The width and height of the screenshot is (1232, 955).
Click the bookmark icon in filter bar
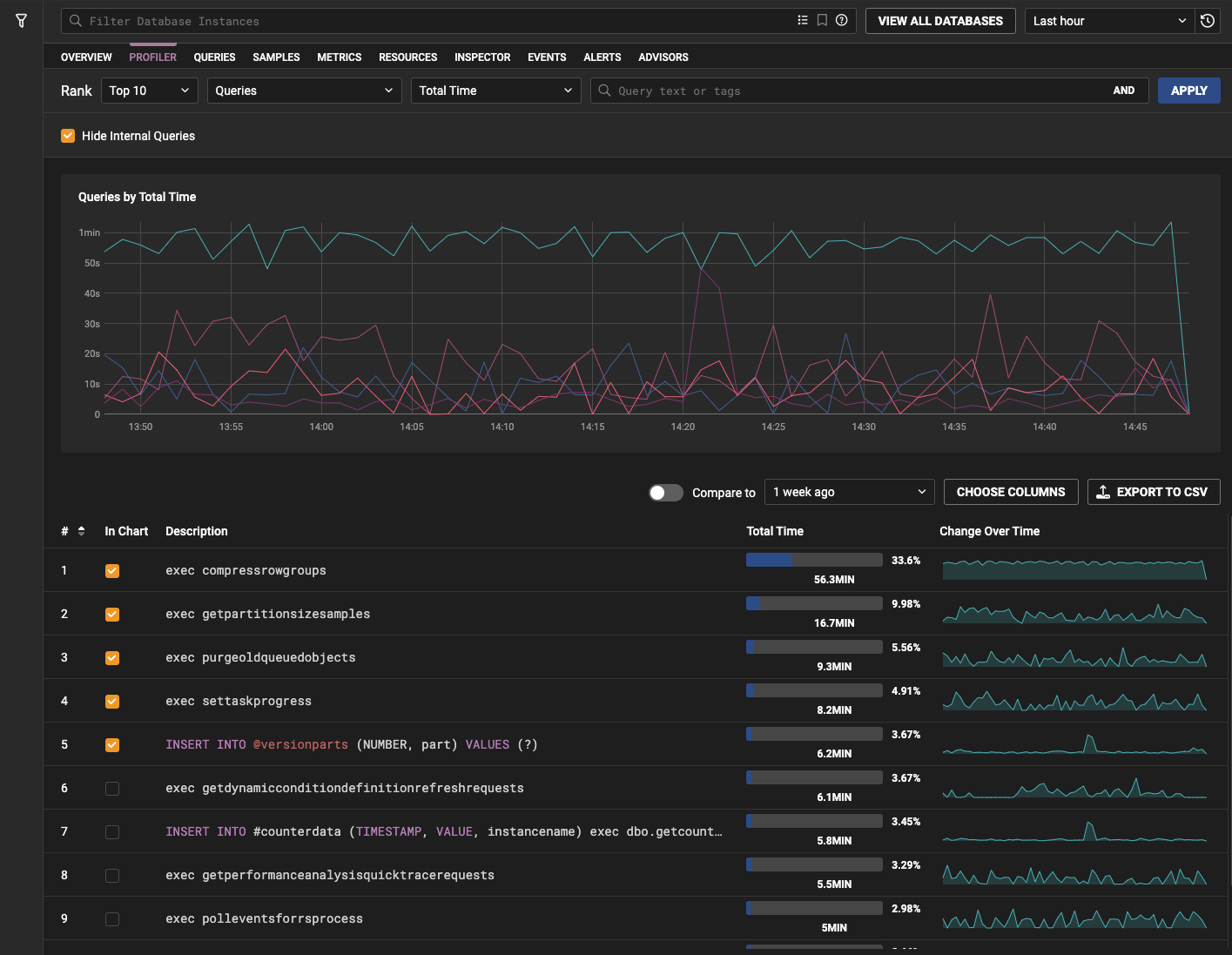click(822, 21)
